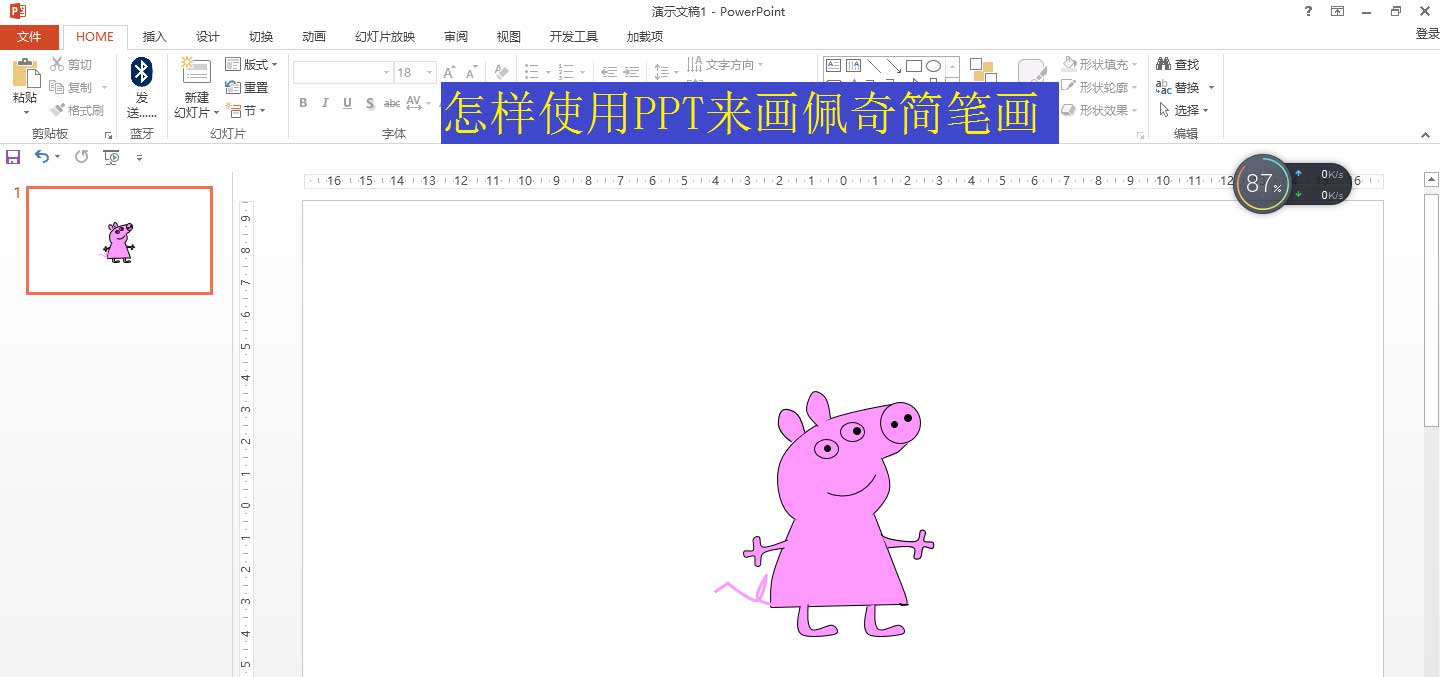Click the Paste (粘贴) clipboard icon
Viewport: 1440px width, 677px height.
tap(25, 74)
